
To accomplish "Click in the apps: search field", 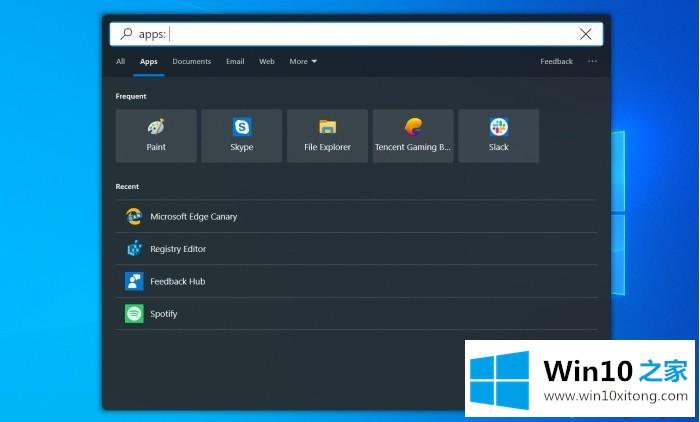I will pos(356,34).
